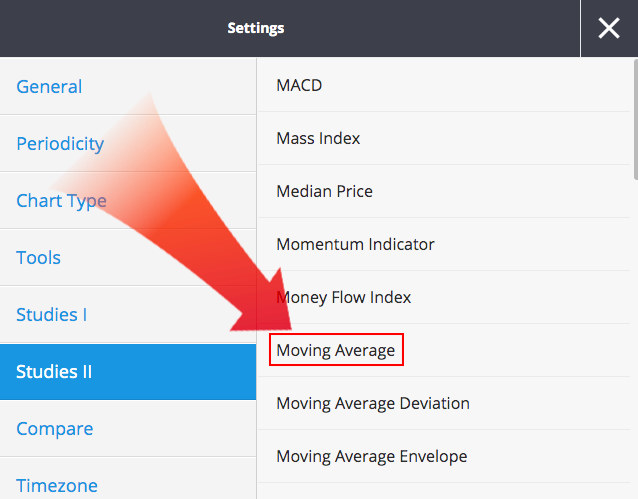The height and width of the screenshot is (499, 638).
Task: Select Money Flow Index
Action: click(343, 297)
